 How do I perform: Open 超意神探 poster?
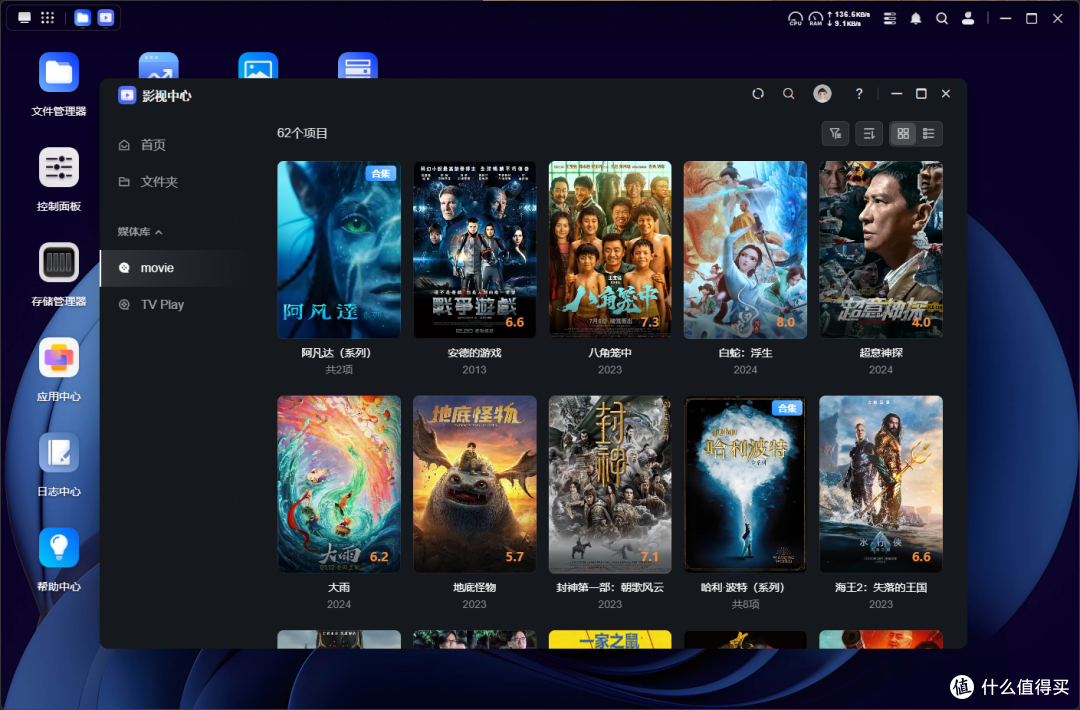pyautogui.click(x=881, y=249)
